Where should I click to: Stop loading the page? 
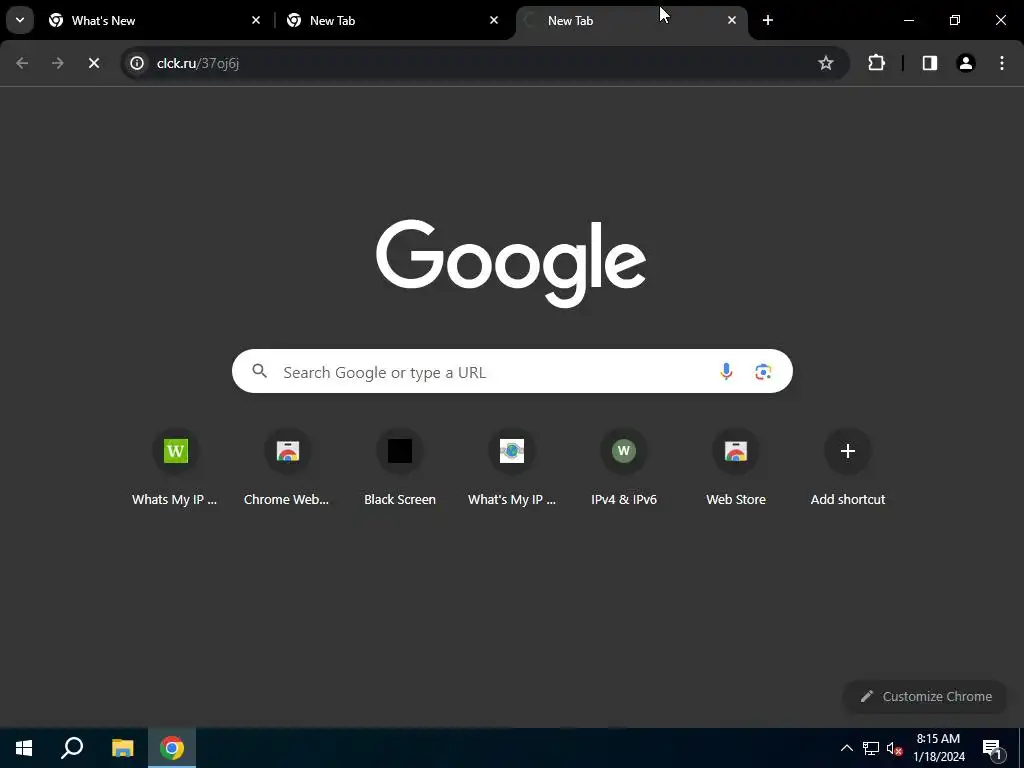(94, 63)
